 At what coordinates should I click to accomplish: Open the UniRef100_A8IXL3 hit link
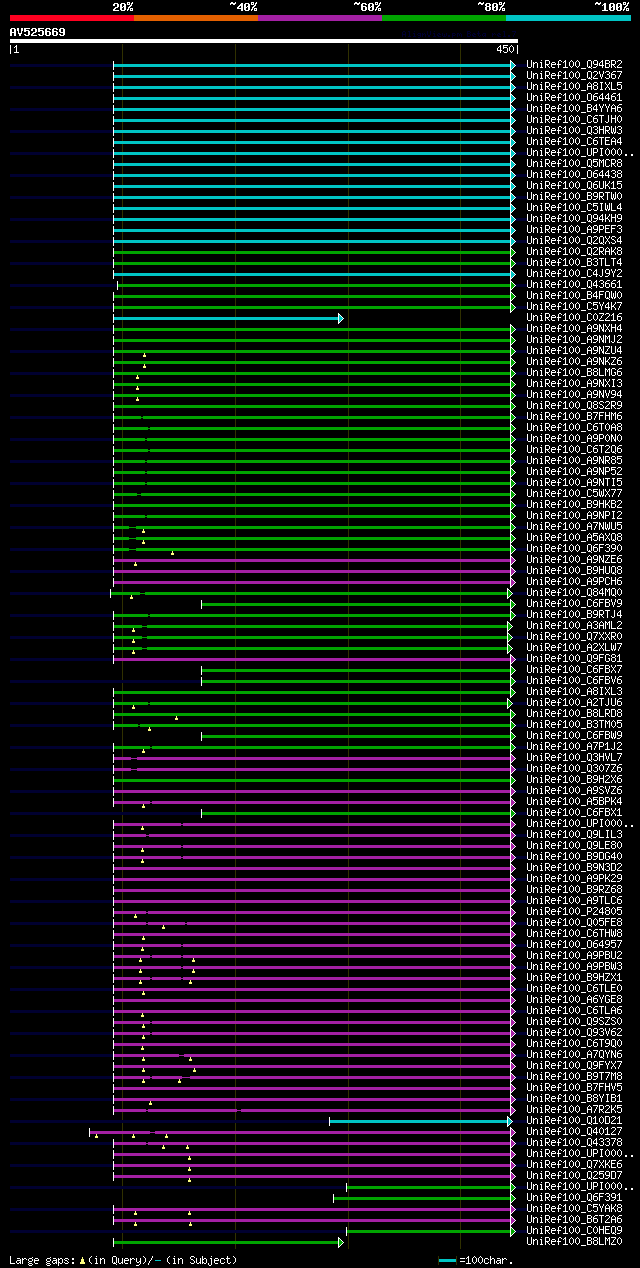point(574,691)
